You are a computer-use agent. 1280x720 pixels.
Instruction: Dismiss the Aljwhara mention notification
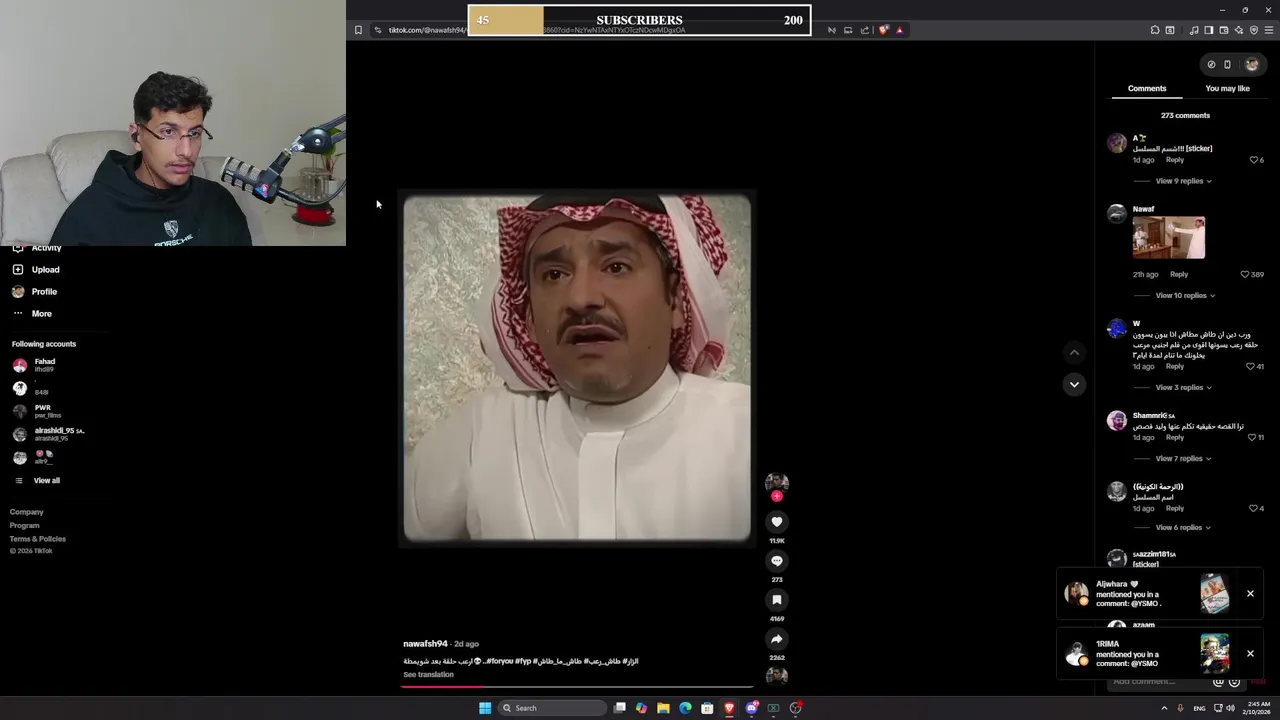point(1250,594)
